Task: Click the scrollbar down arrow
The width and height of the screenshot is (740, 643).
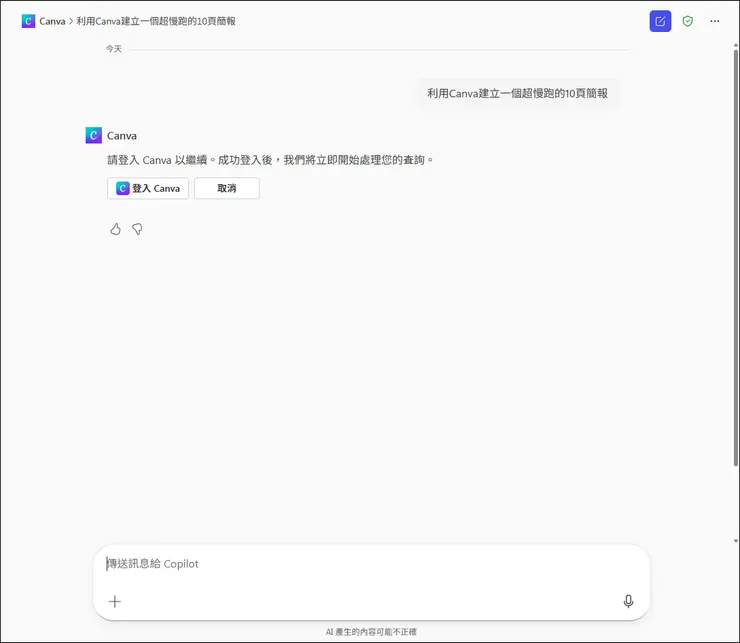Action: [736, 541]
